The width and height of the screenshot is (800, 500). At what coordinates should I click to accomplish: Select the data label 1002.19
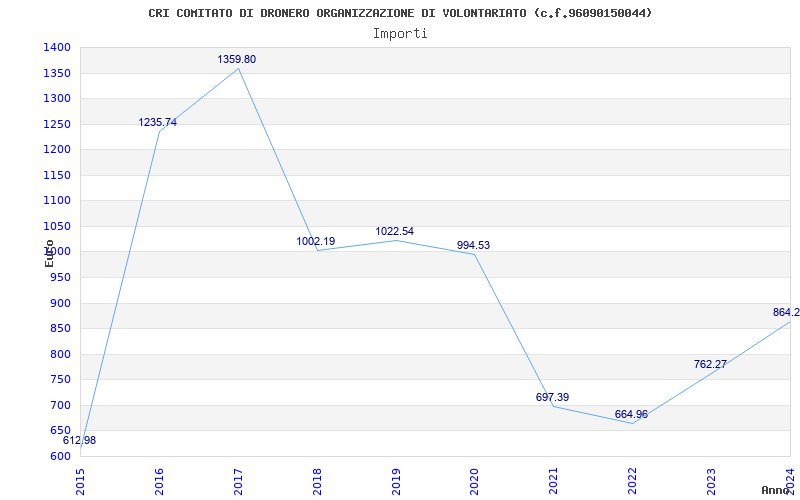pyautogui.click(x=316, y=241)
